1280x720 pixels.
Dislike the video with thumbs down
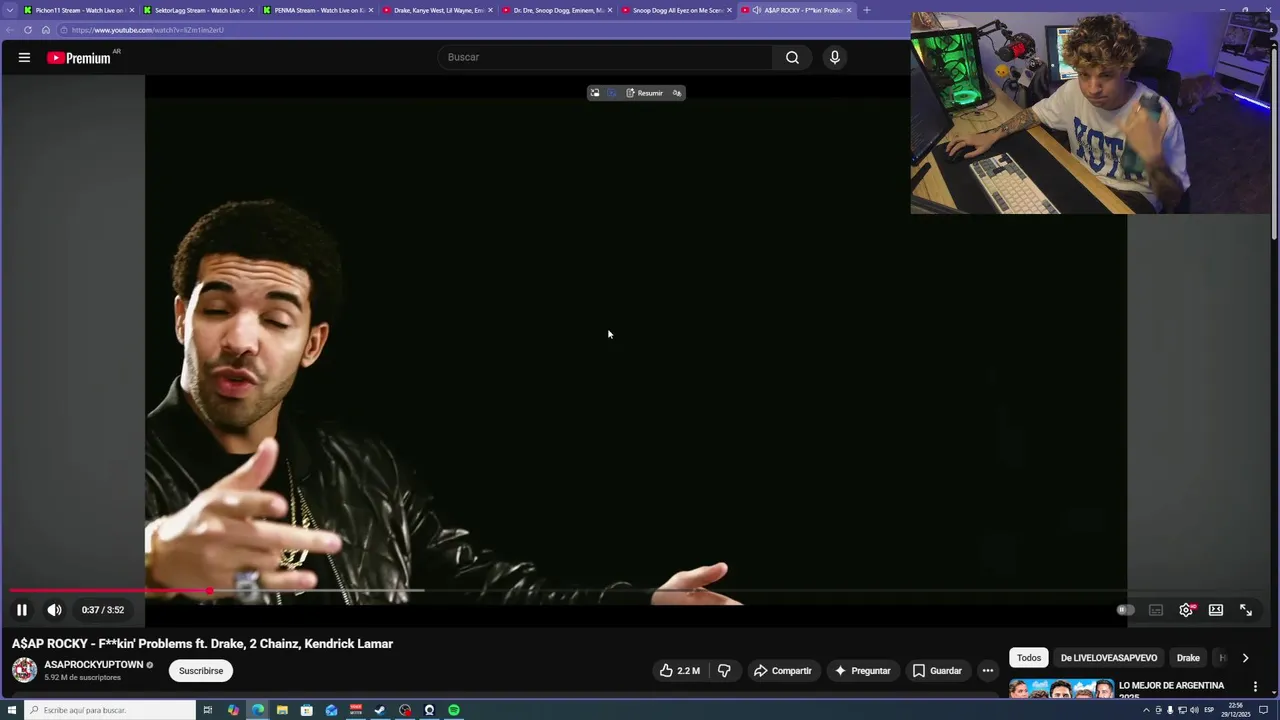724,671
